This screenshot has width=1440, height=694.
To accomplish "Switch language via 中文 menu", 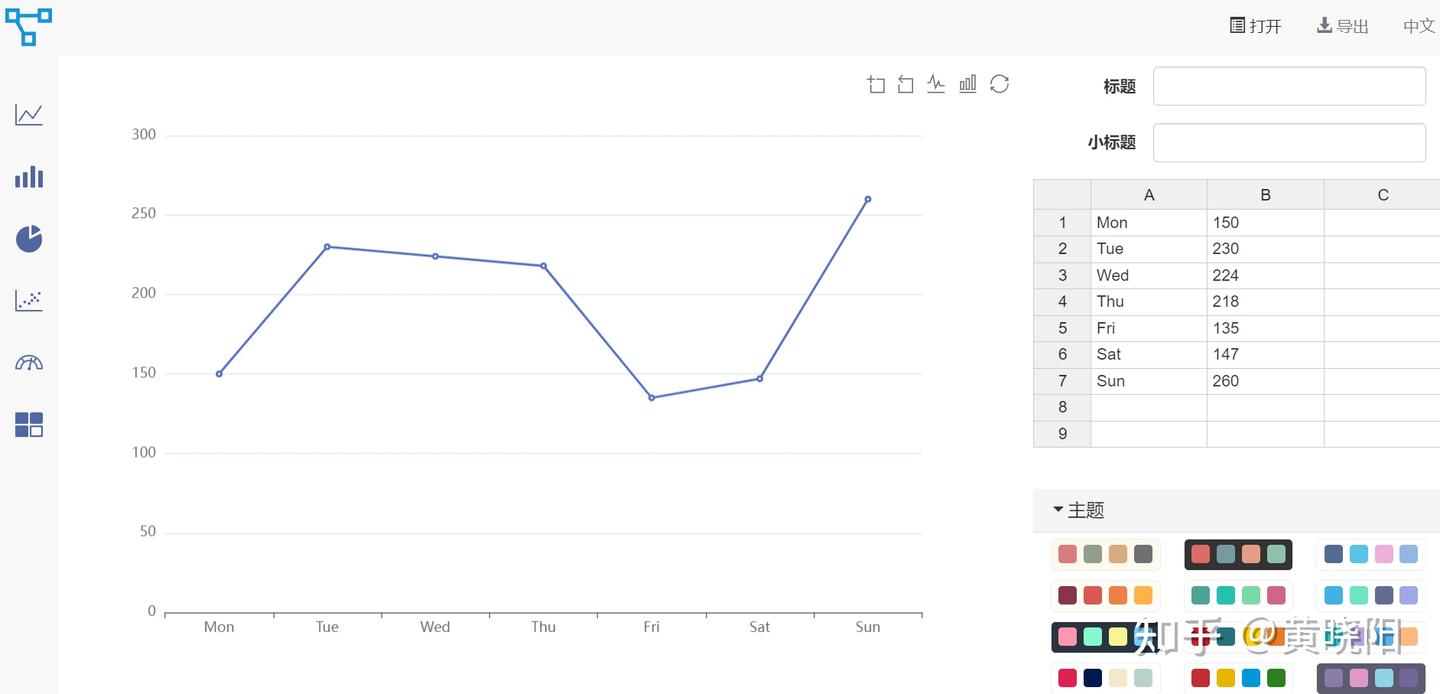I will (1419, 26).
